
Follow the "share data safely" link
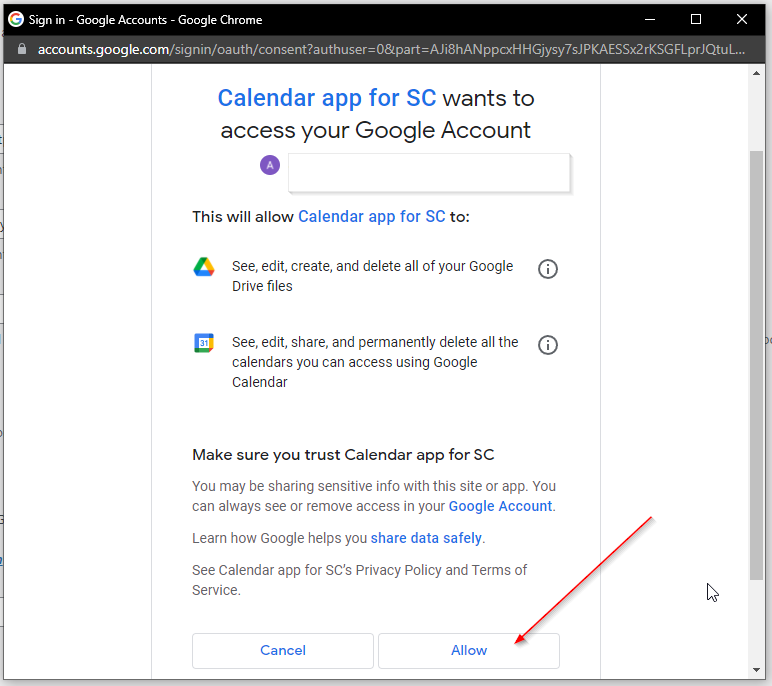click(x=426, y=538)
